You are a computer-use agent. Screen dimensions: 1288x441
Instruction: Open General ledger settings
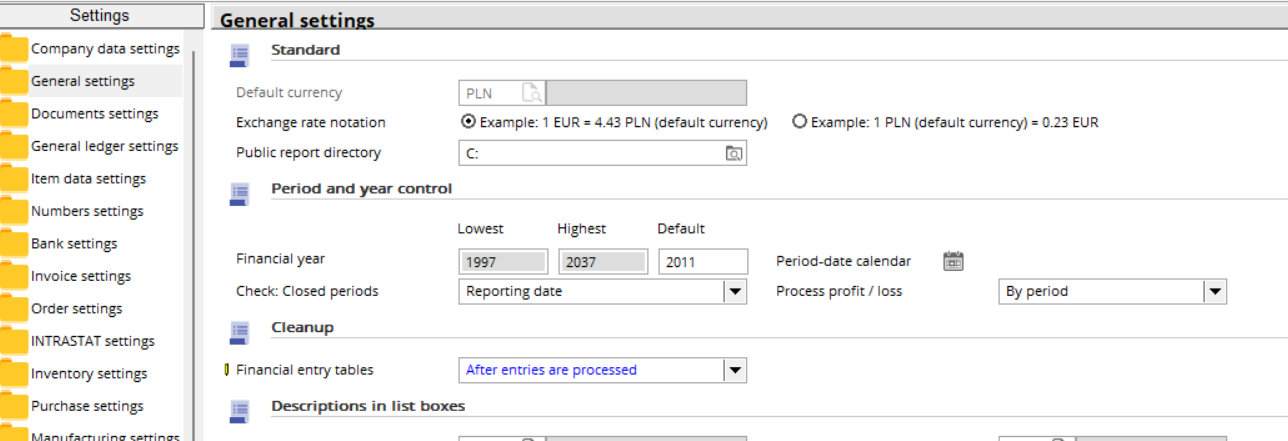coord(104,146)
